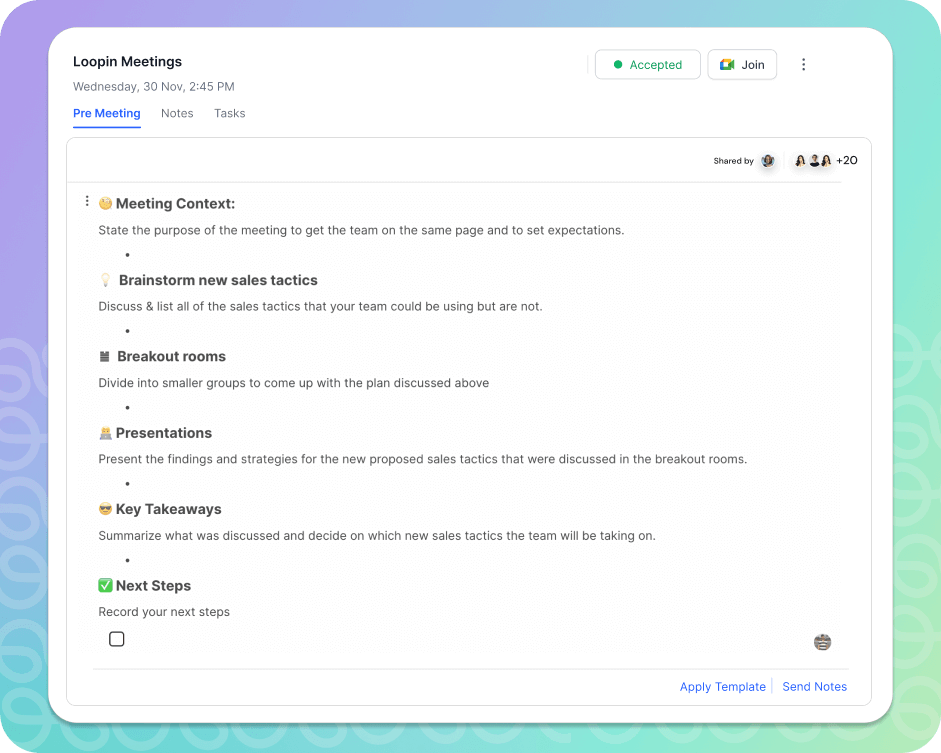Open block menu beside Meeting Context
Screen dimensions: 941x753
click(87, 201)
